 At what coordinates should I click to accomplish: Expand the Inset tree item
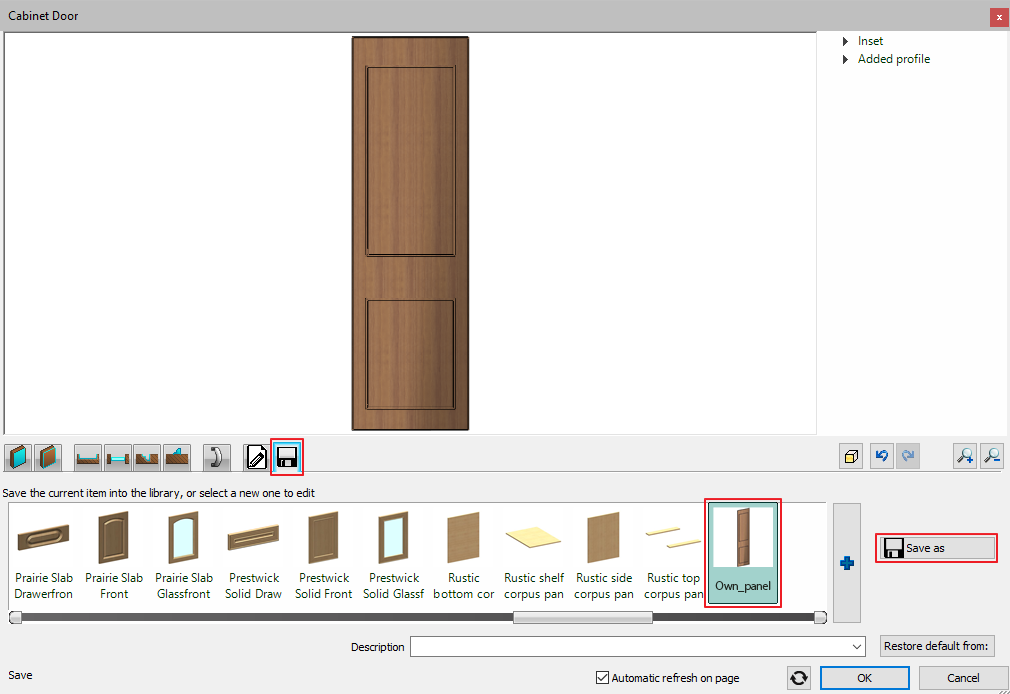pyautogui.click(x=846, y=41)
